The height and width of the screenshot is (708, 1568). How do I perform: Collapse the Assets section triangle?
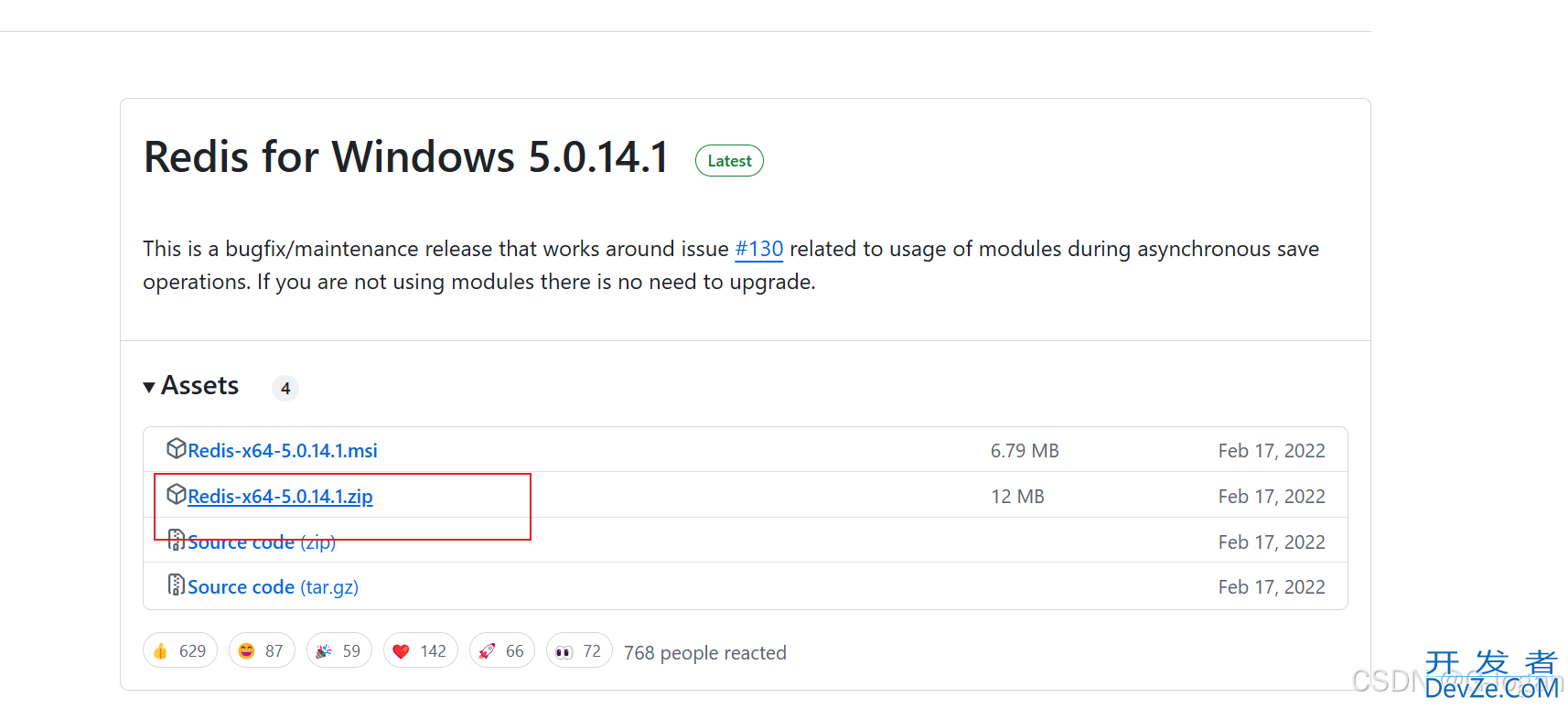tap(149, 387)
